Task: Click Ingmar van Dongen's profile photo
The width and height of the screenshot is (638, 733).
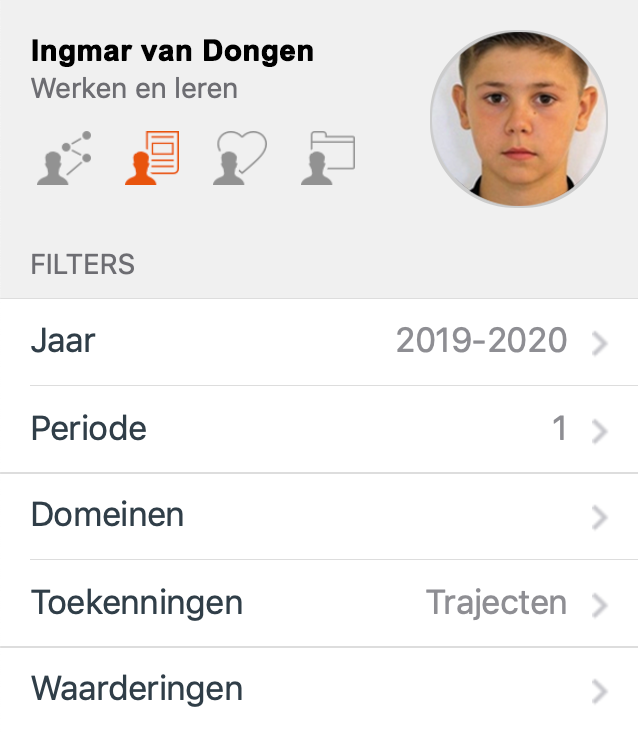Action: pyautogui.click(x=519, y=119)
